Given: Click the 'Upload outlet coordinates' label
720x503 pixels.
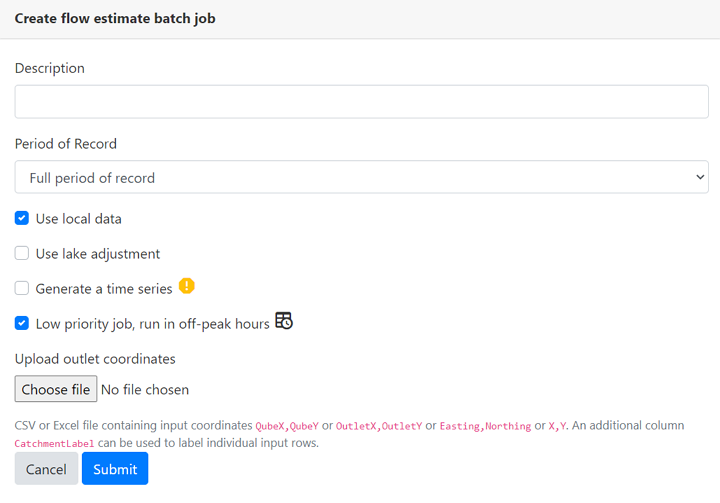Looking at the screenshot, I should [x=95, y=359].
